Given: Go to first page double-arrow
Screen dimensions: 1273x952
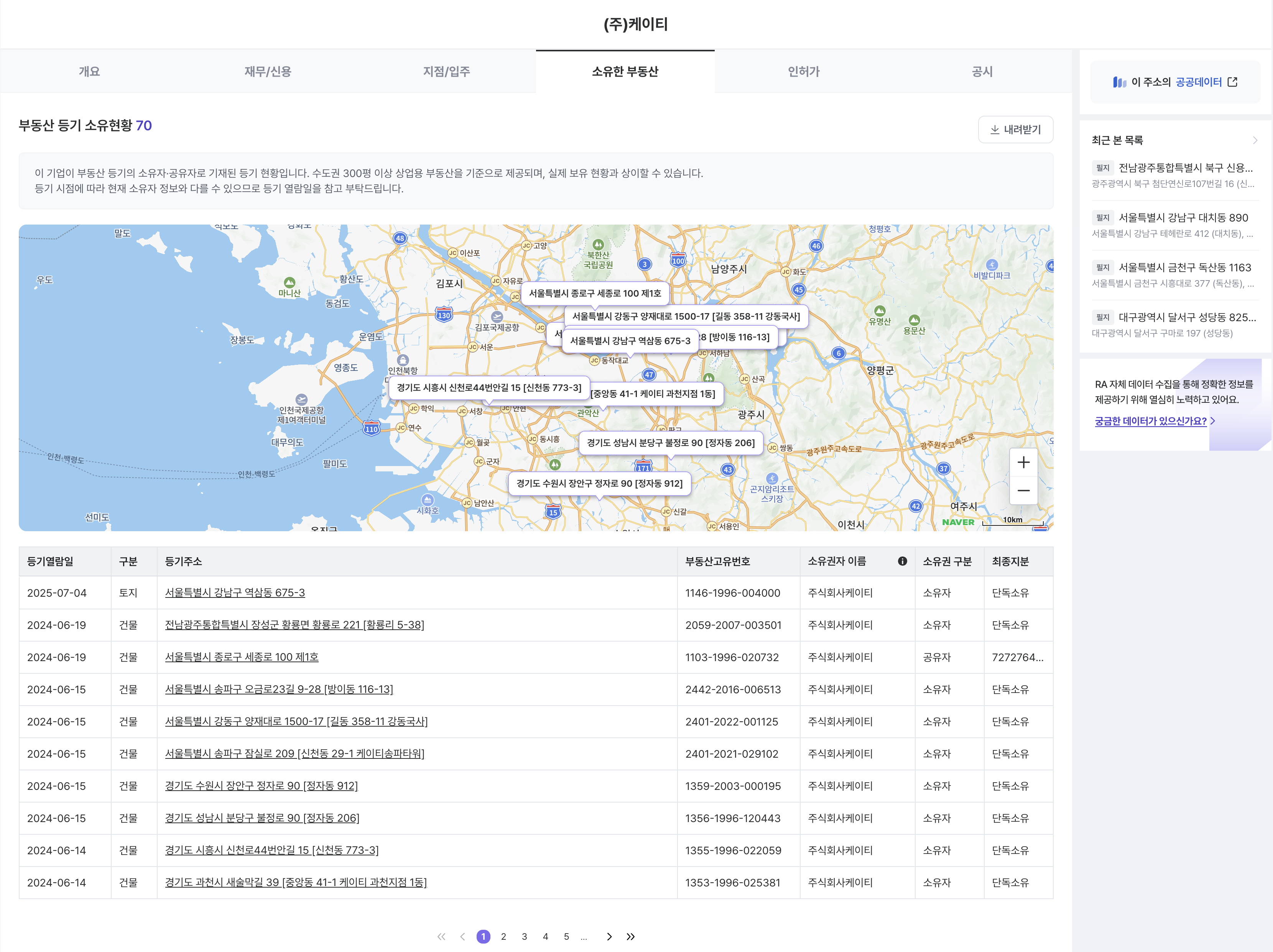Looking at the screenshot, I should [x=441, y=936].
